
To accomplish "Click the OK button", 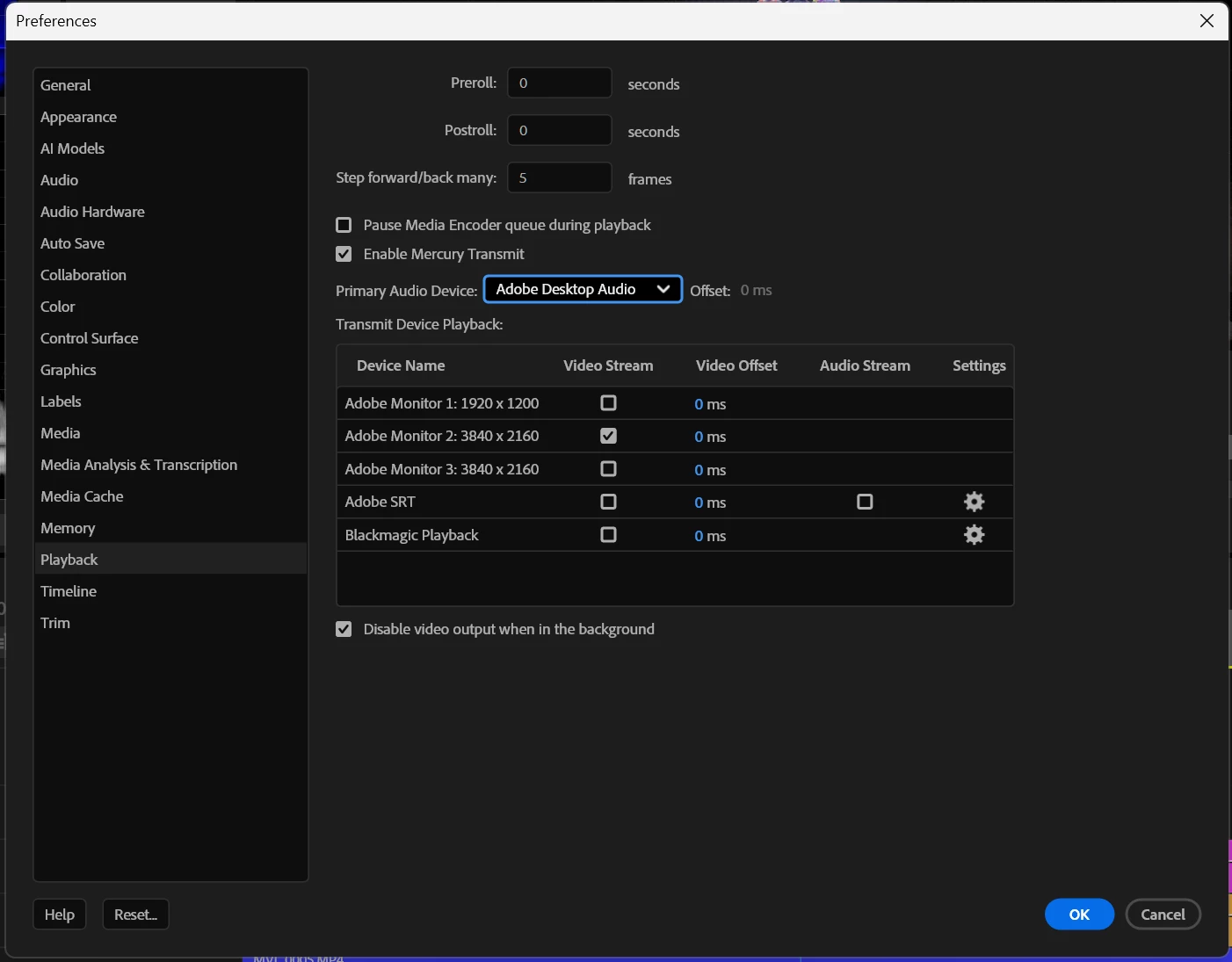I will (x=1079, y=915).
